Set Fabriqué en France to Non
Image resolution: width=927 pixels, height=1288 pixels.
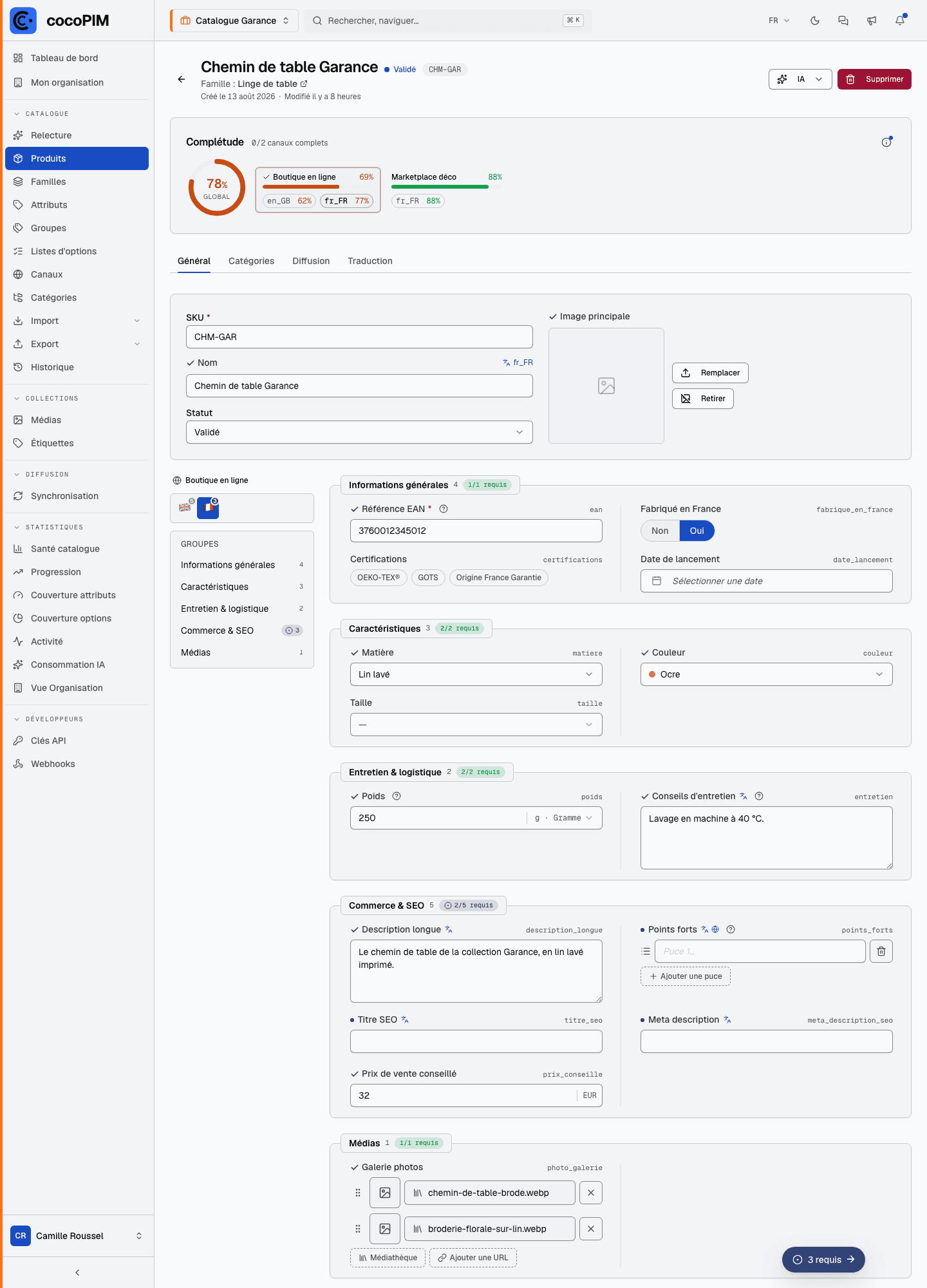click(660, 531)
